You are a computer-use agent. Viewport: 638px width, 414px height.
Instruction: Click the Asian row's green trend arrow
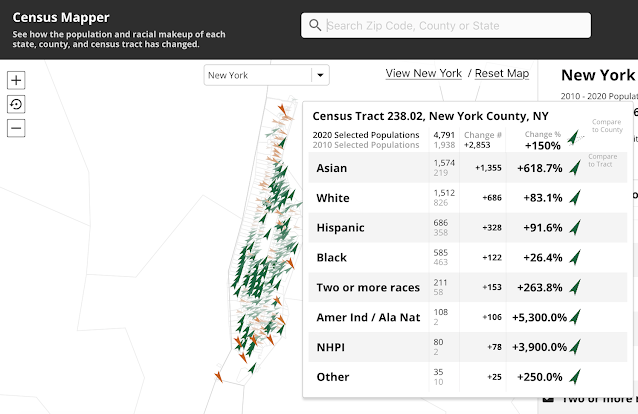[575, 168]
